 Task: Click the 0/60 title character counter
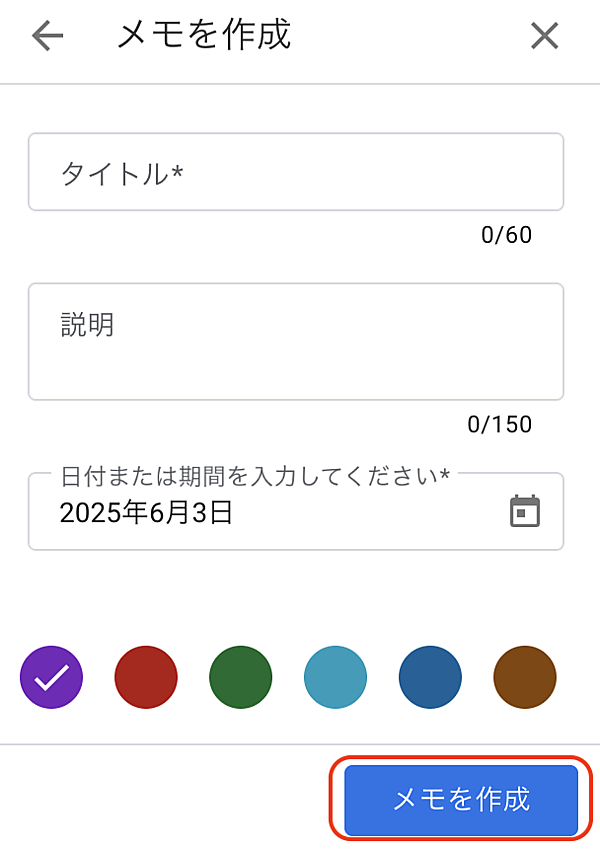click(506, 235)
